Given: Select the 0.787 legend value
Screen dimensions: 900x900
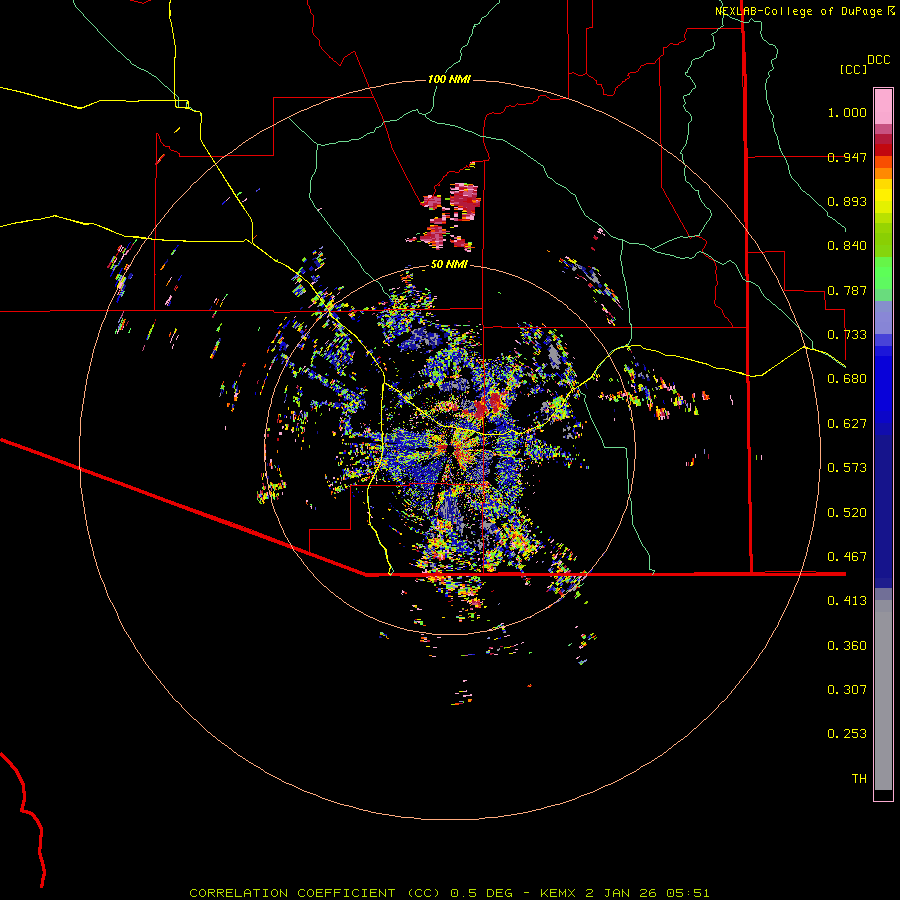Looking at the screenshot, I should (847, 290).
